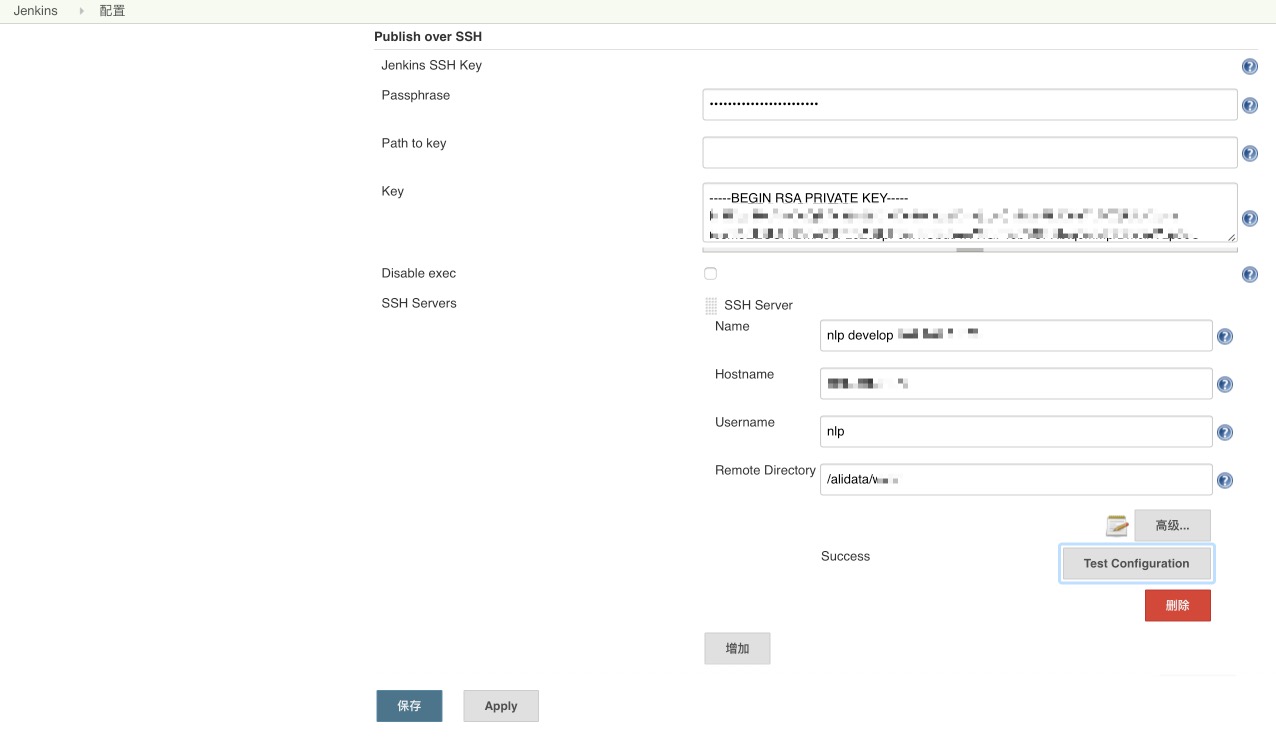Open help for Passphrase field
1276x737 pixels.
tap(1249, 106)
